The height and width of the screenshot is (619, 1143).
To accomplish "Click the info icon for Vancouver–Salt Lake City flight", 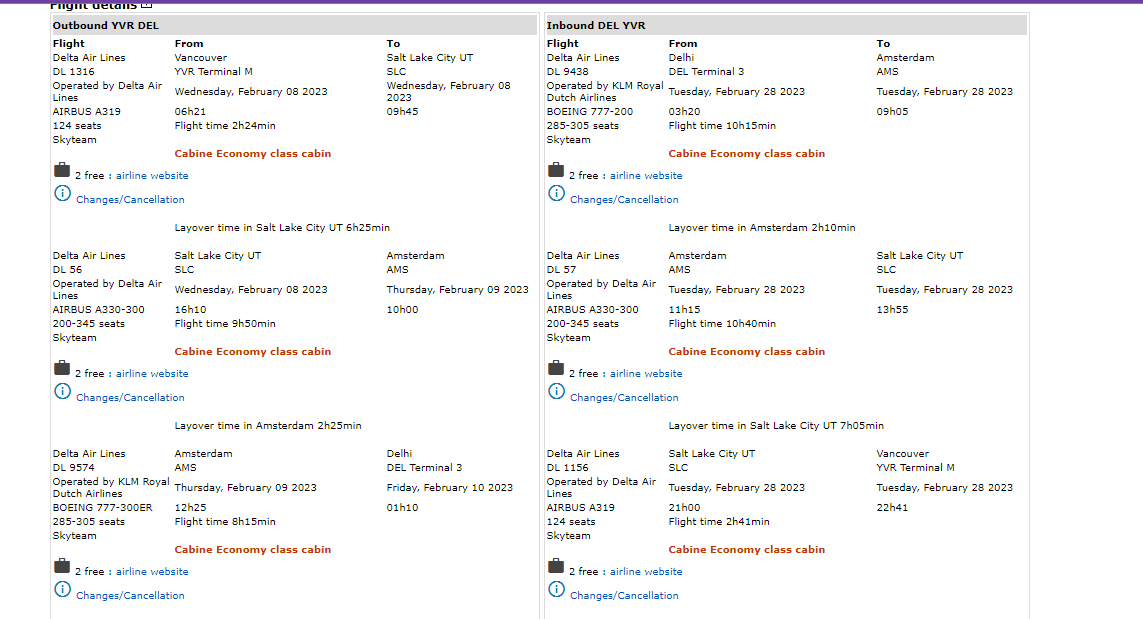I will coord(62,194).
